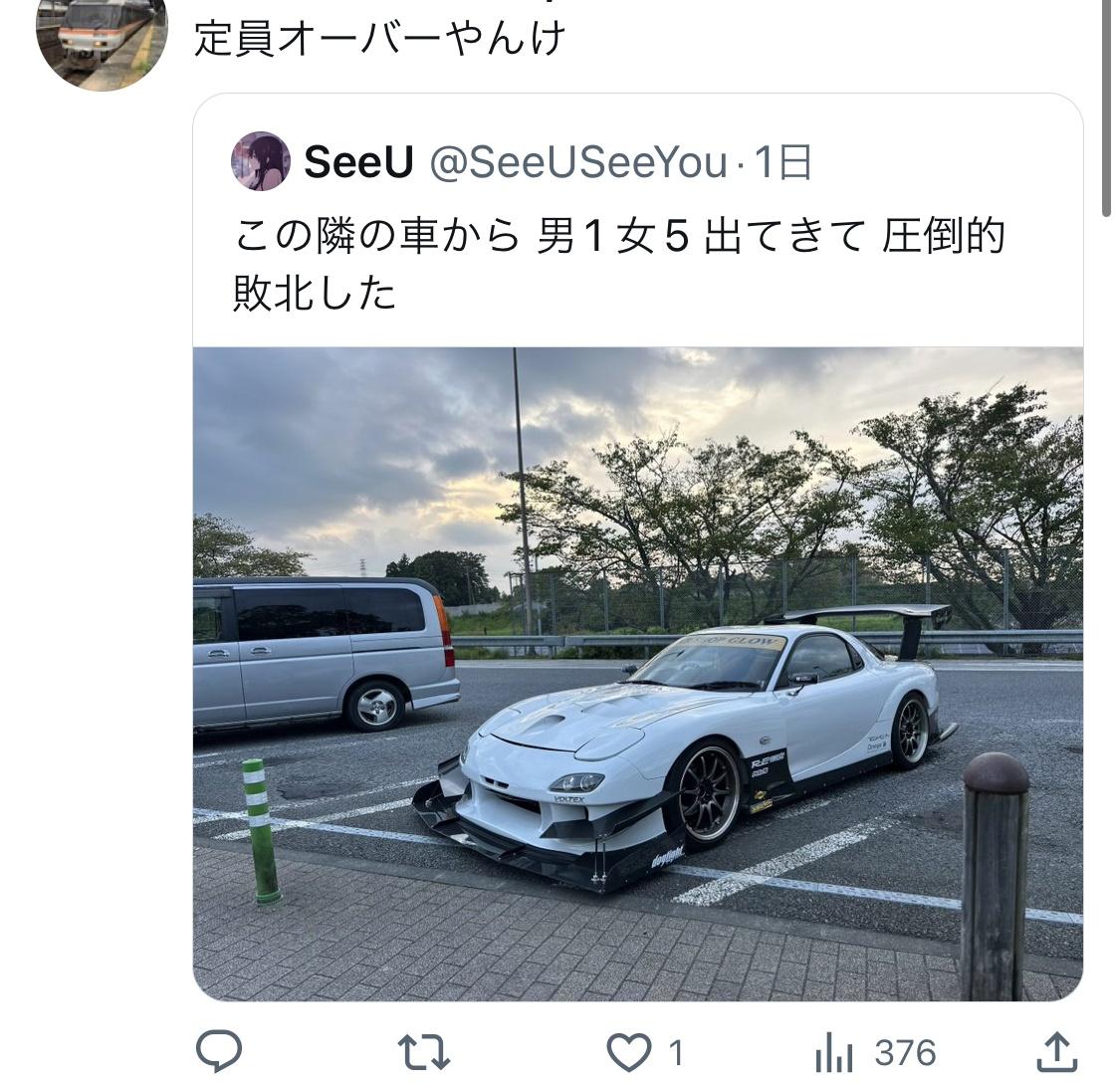Click the page scrollbar thumb
The image size is (1120, 1088).
tap(1106, 108)
